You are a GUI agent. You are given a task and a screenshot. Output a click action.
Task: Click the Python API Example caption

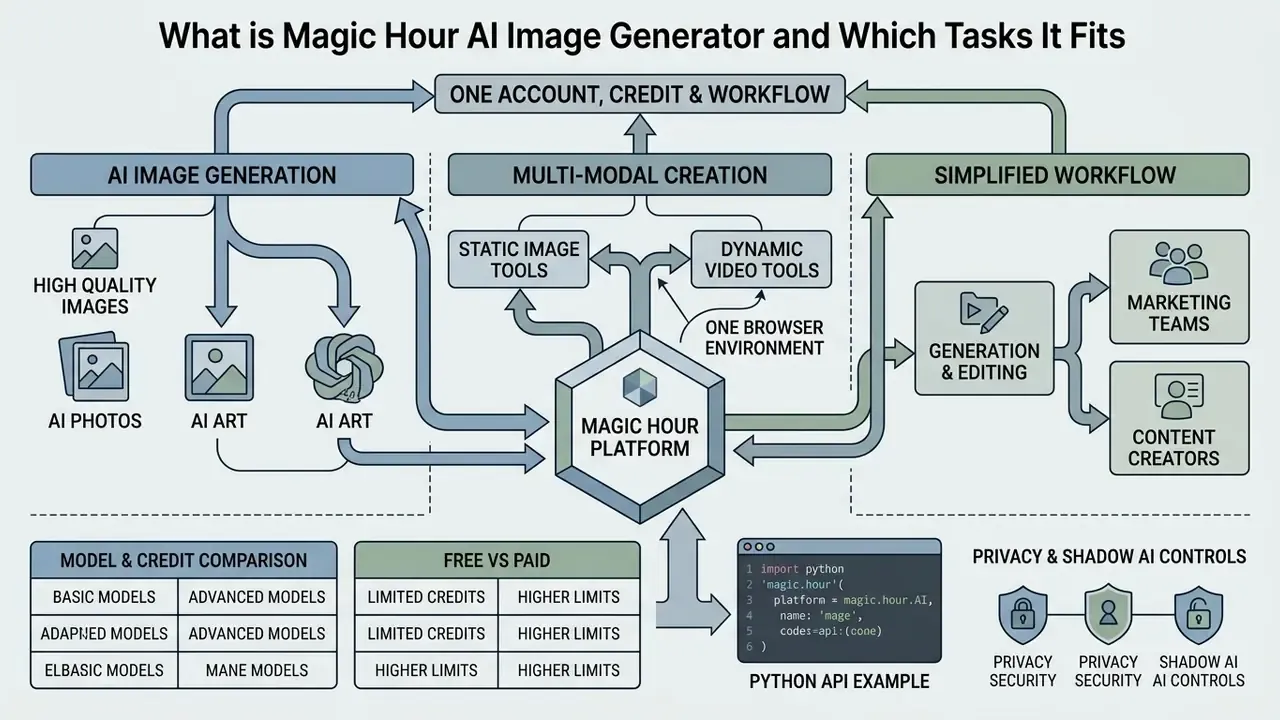coord(839,681)
